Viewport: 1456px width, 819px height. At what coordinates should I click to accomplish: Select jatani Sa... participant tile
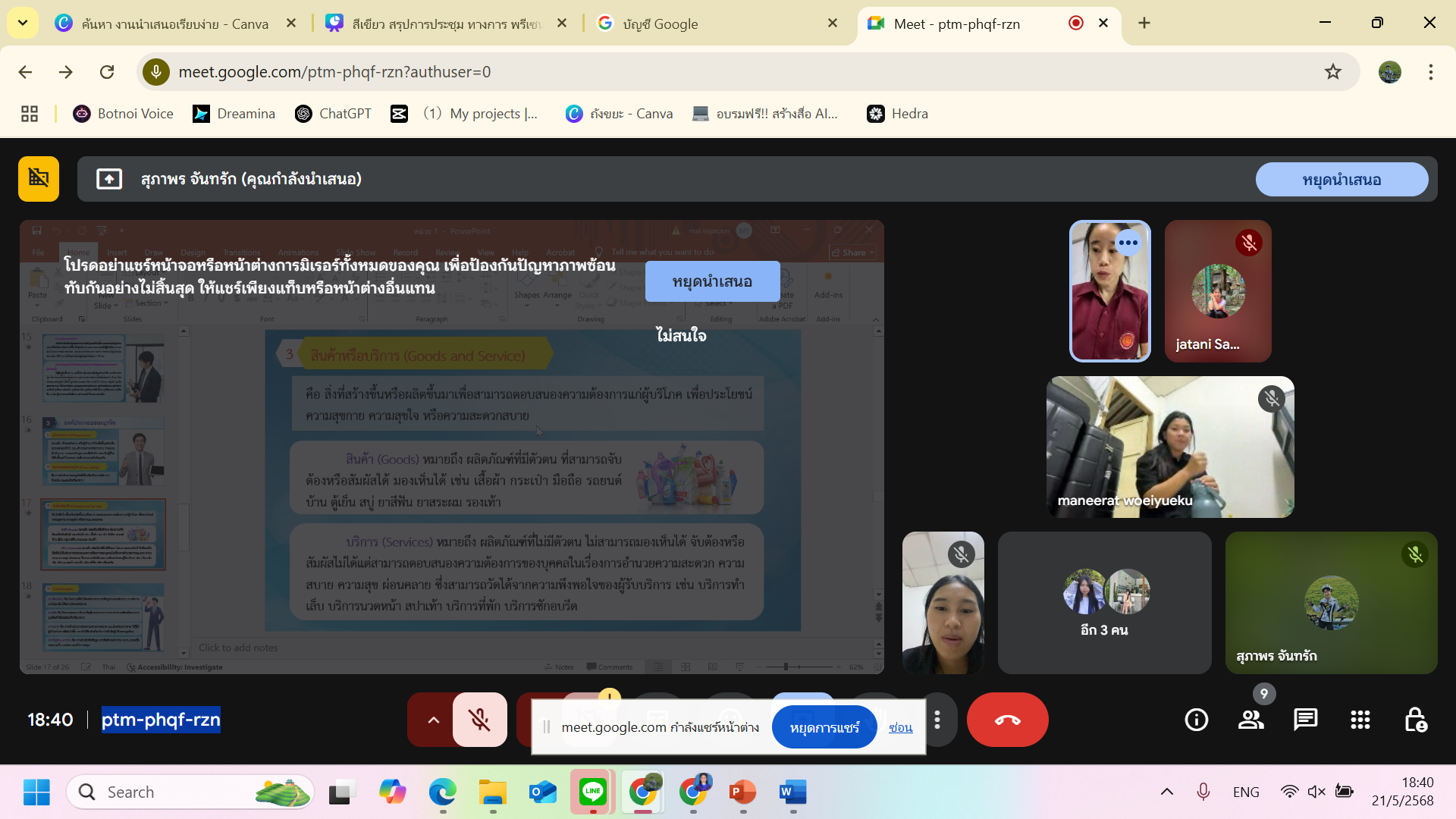tap(1218, 291)
